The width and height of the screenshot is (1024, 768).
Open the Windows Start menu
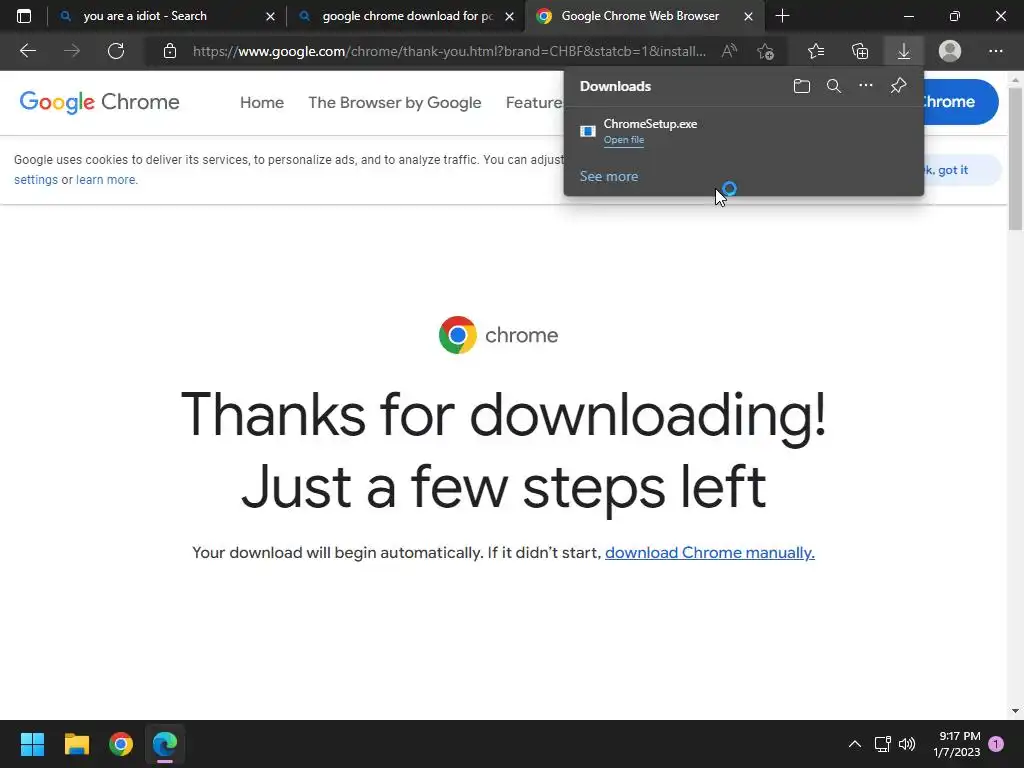click(x=32, y=744)
